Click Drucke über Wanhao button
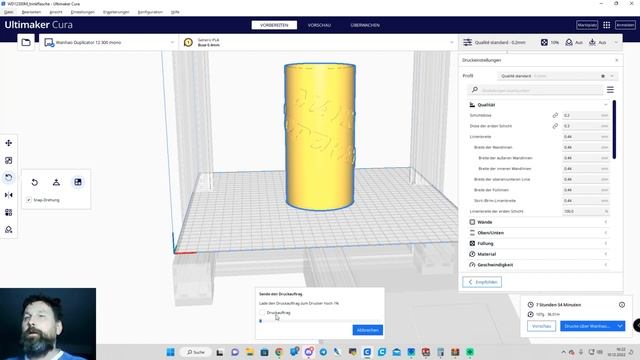 click(588, 326)
